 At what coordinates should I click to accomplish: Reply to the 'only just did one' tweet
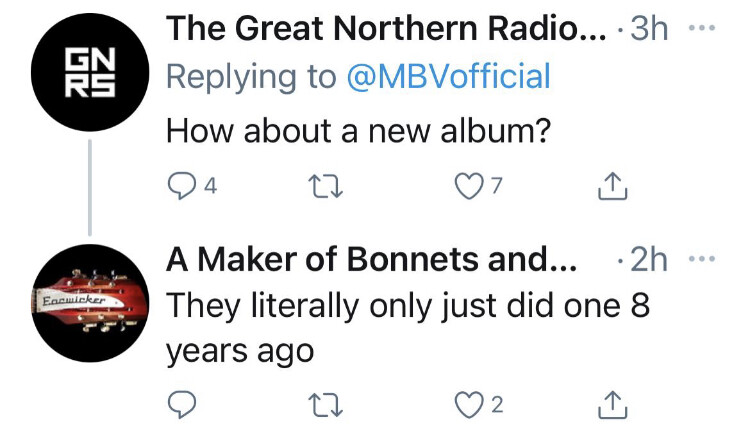[x=180, y=404]
